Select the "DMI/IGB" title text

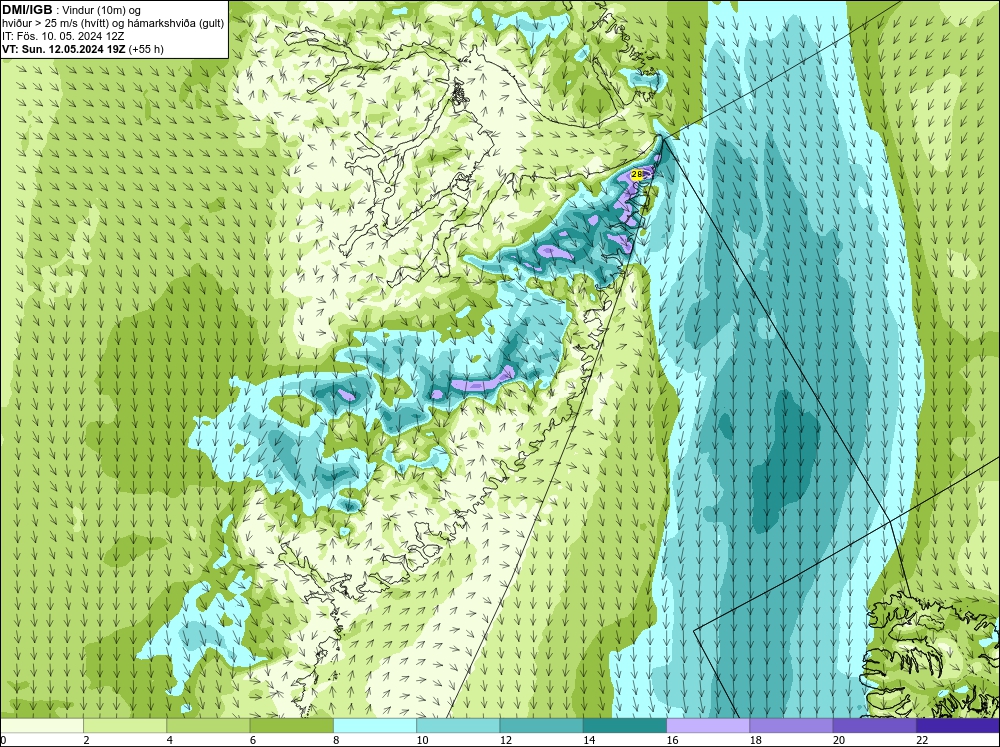(27, 10)
